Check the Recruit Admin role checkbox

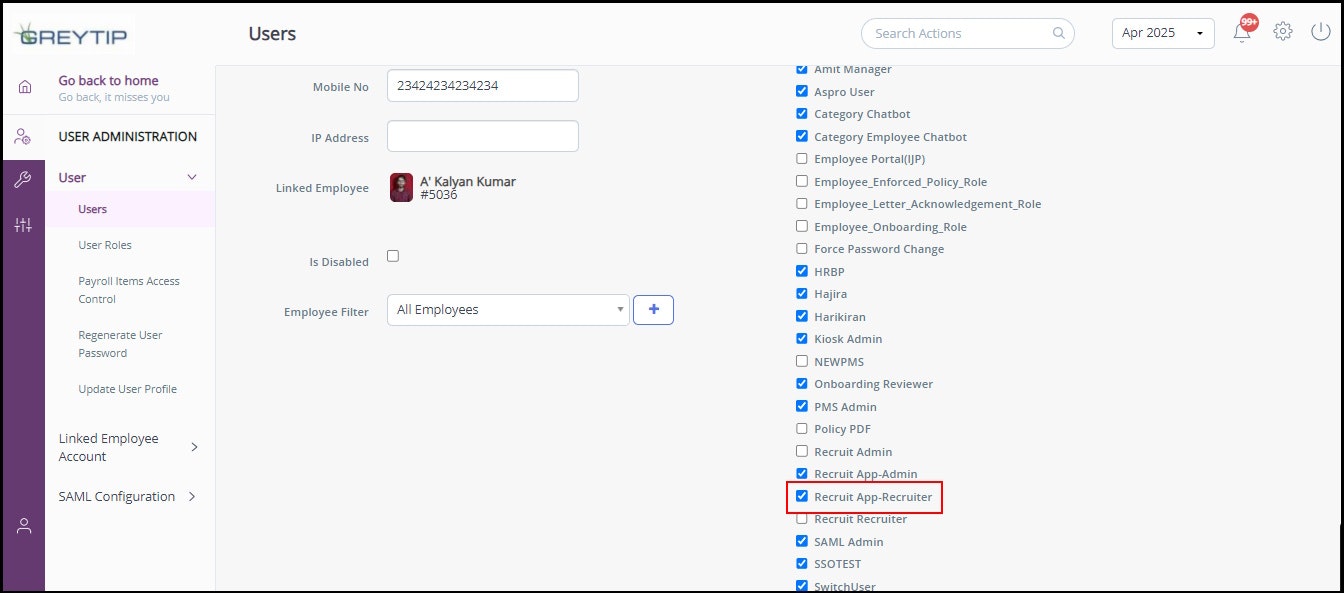point(801,451)
